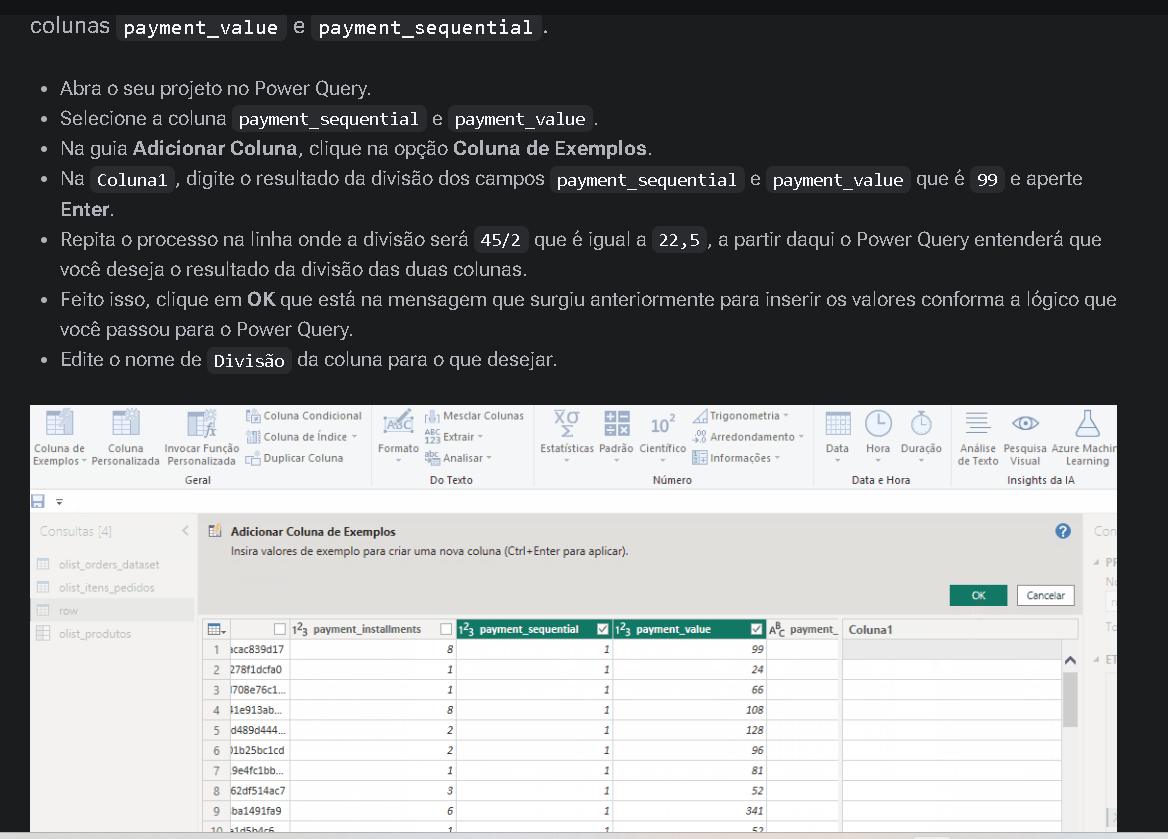
Task: Click the payment_installments column header label
Action: tap(366, 630)
